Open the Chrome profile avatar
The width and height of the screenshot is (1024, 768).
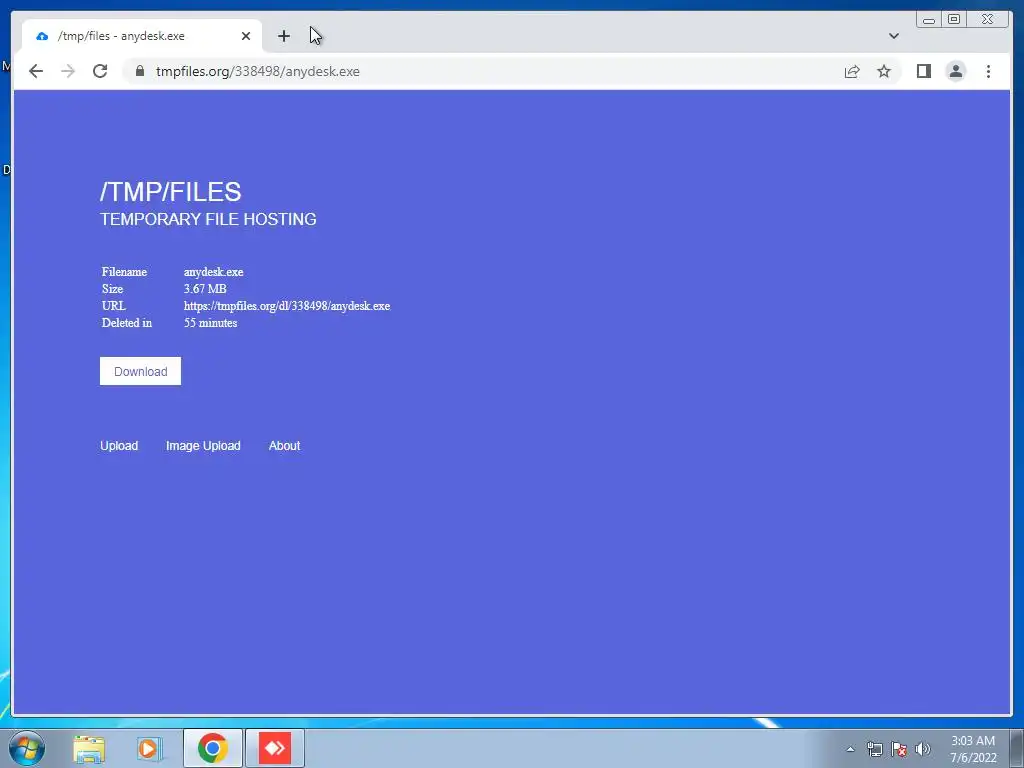point(956,71)
